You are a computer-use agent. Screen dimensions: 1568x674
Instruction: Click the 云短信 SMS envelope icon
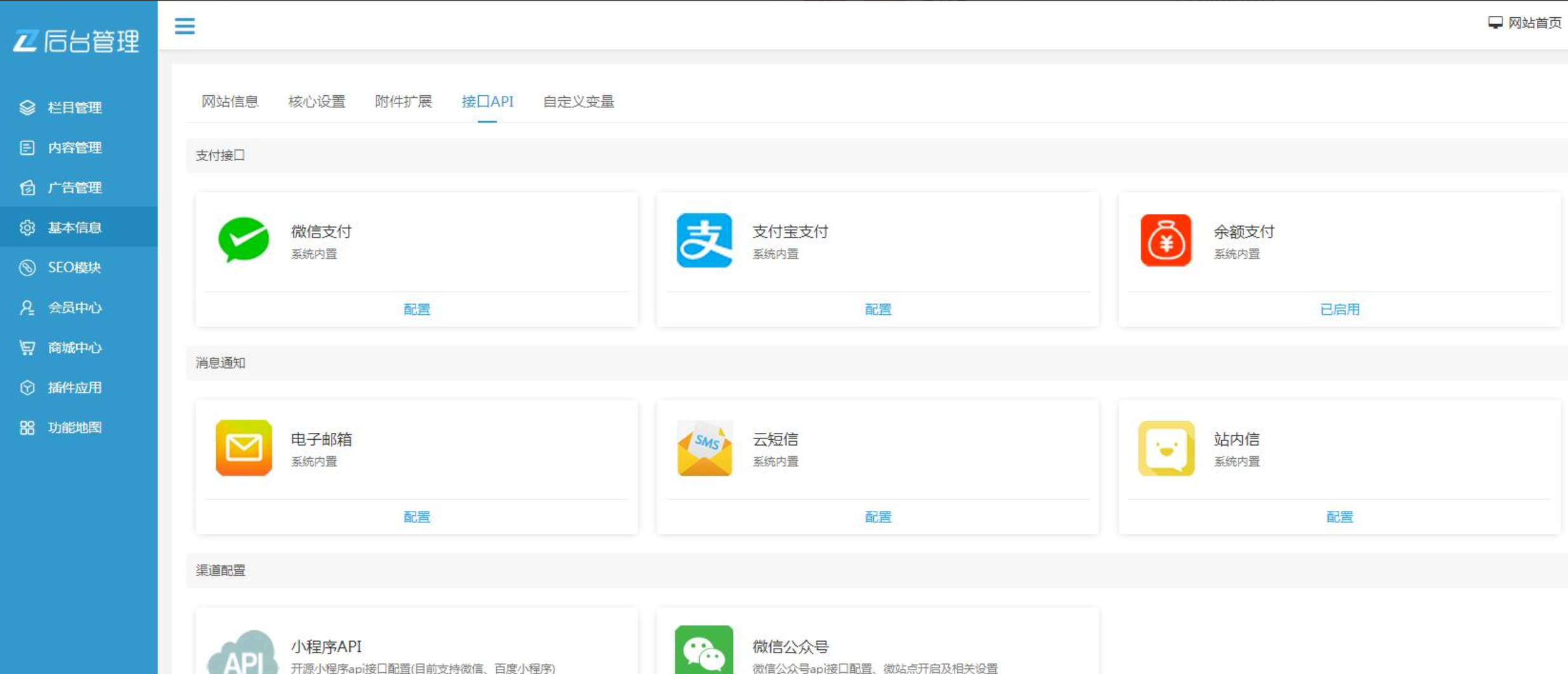704,447
